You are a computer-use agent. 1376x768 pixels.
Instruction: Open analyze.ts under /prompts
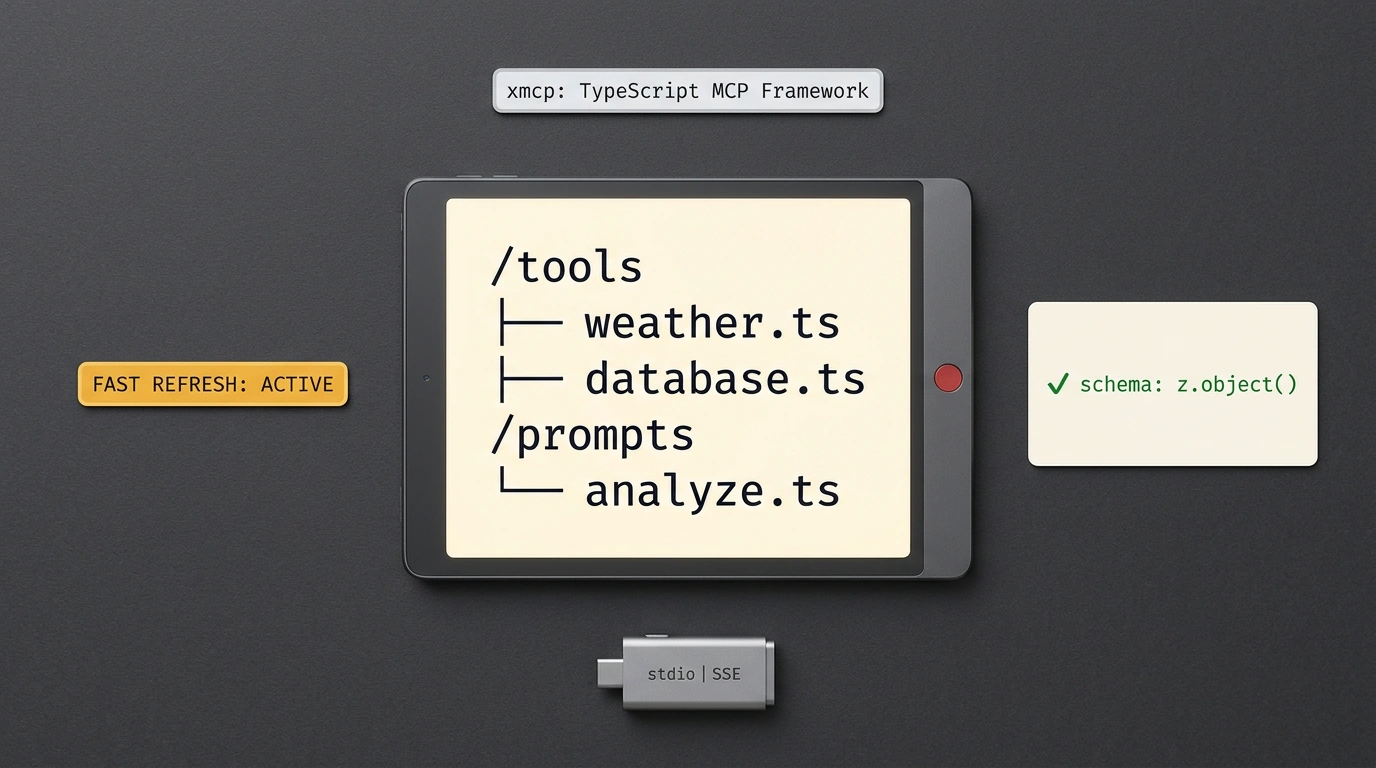(x=712, y=491)
